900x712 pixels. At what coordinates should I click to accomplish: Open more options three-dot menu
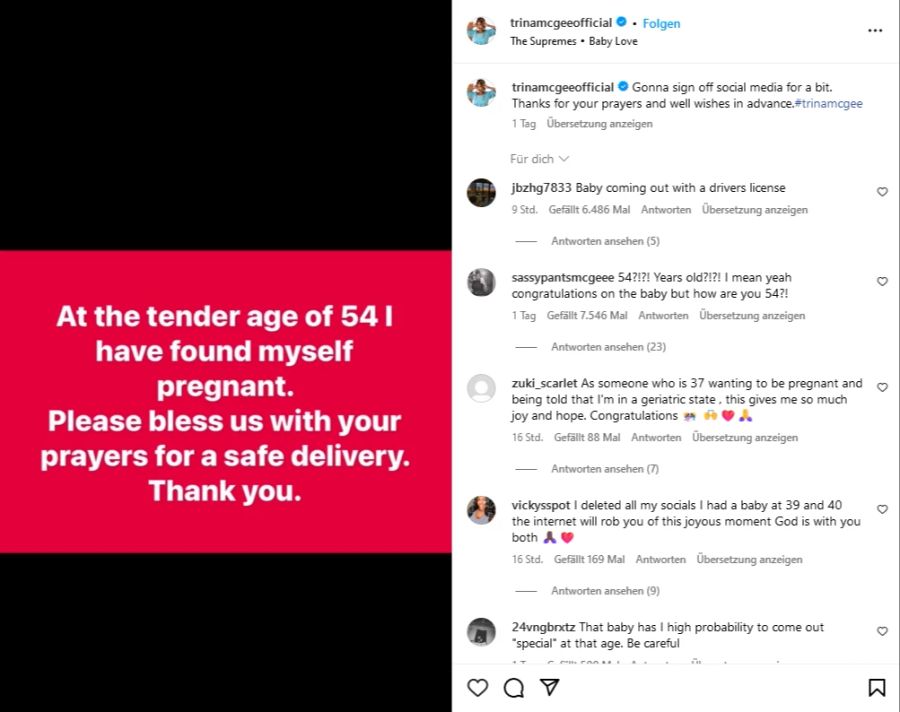coord(875,30)
